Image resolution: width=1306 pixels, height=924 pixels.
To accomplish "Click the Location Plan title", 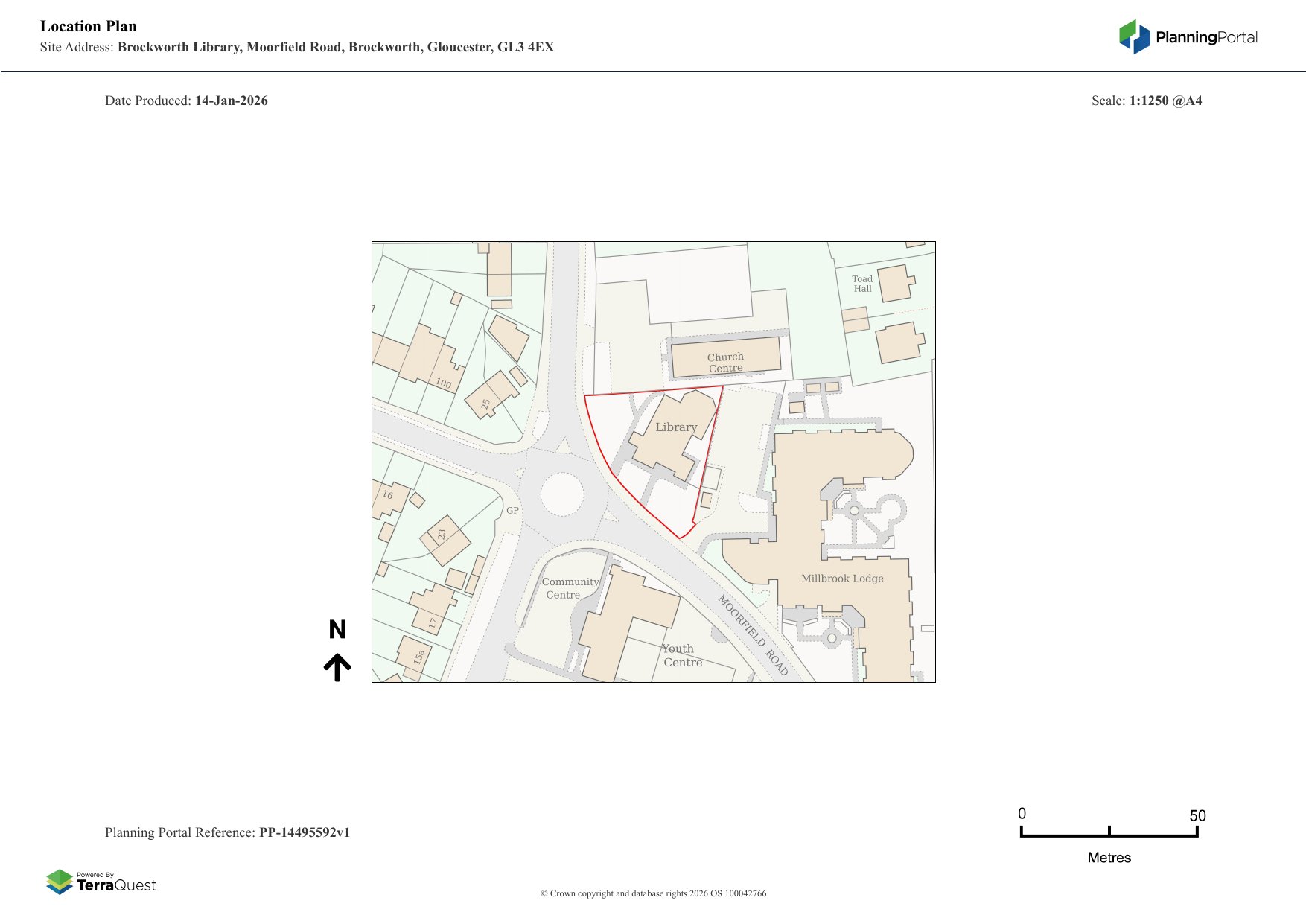I will [89, 26].
